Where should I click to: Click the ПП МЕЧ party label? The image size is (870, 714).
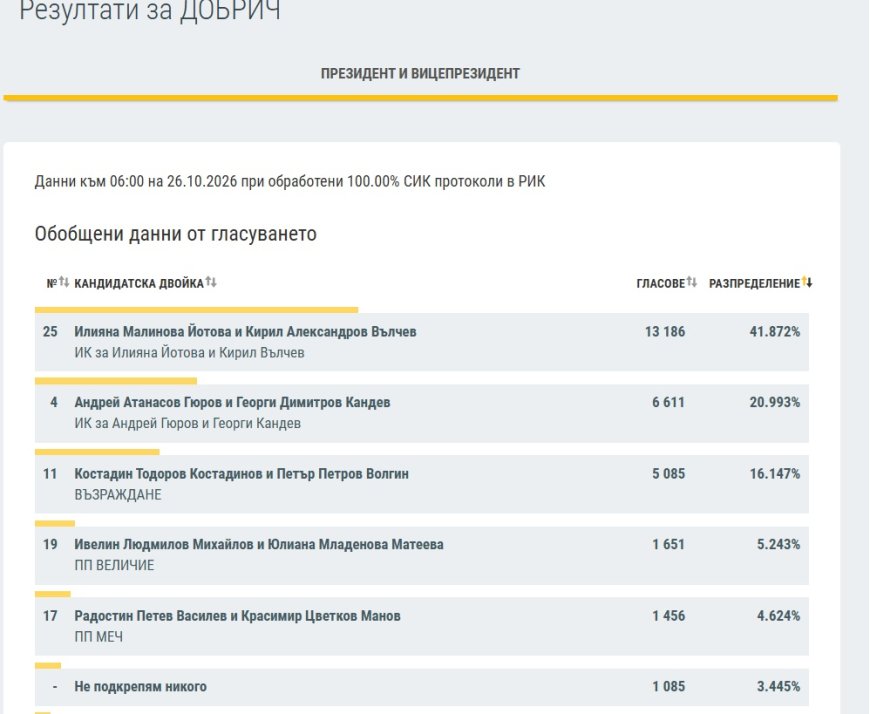pos(98,637)
